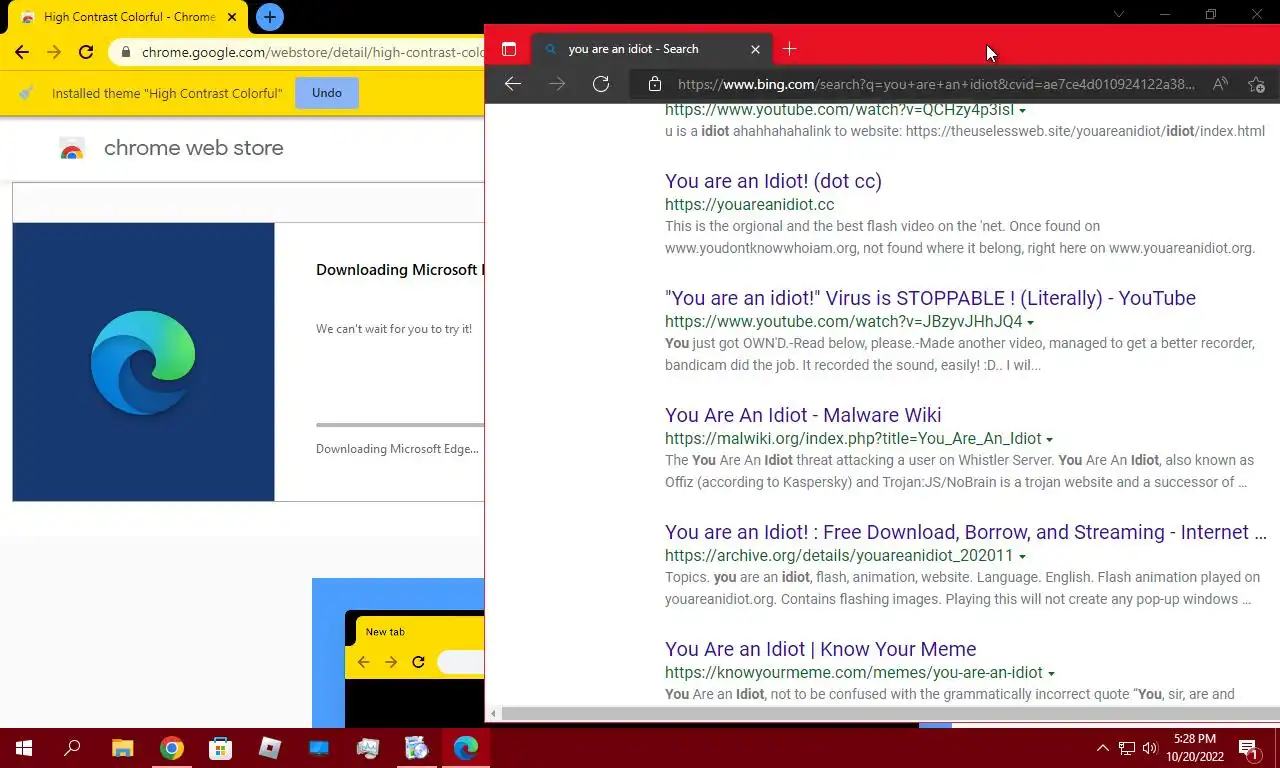
Task: Open Microsoft Store from the taskbar
Action: [220, 748]
